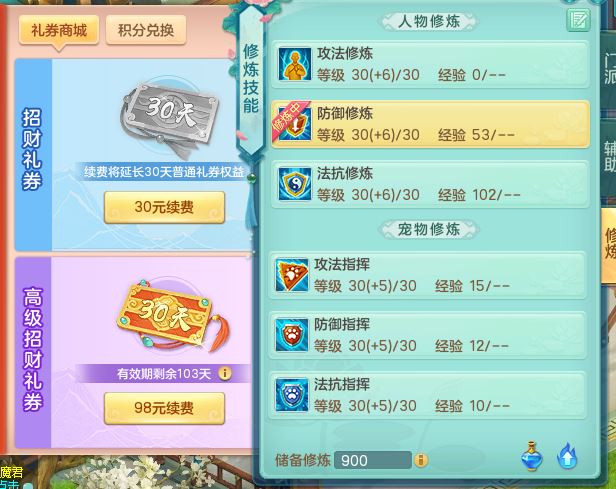Click the 法抗指挥 blue paw icon
Image resolution: width=616 pixels, height=489 pixels.
(292, 395)
